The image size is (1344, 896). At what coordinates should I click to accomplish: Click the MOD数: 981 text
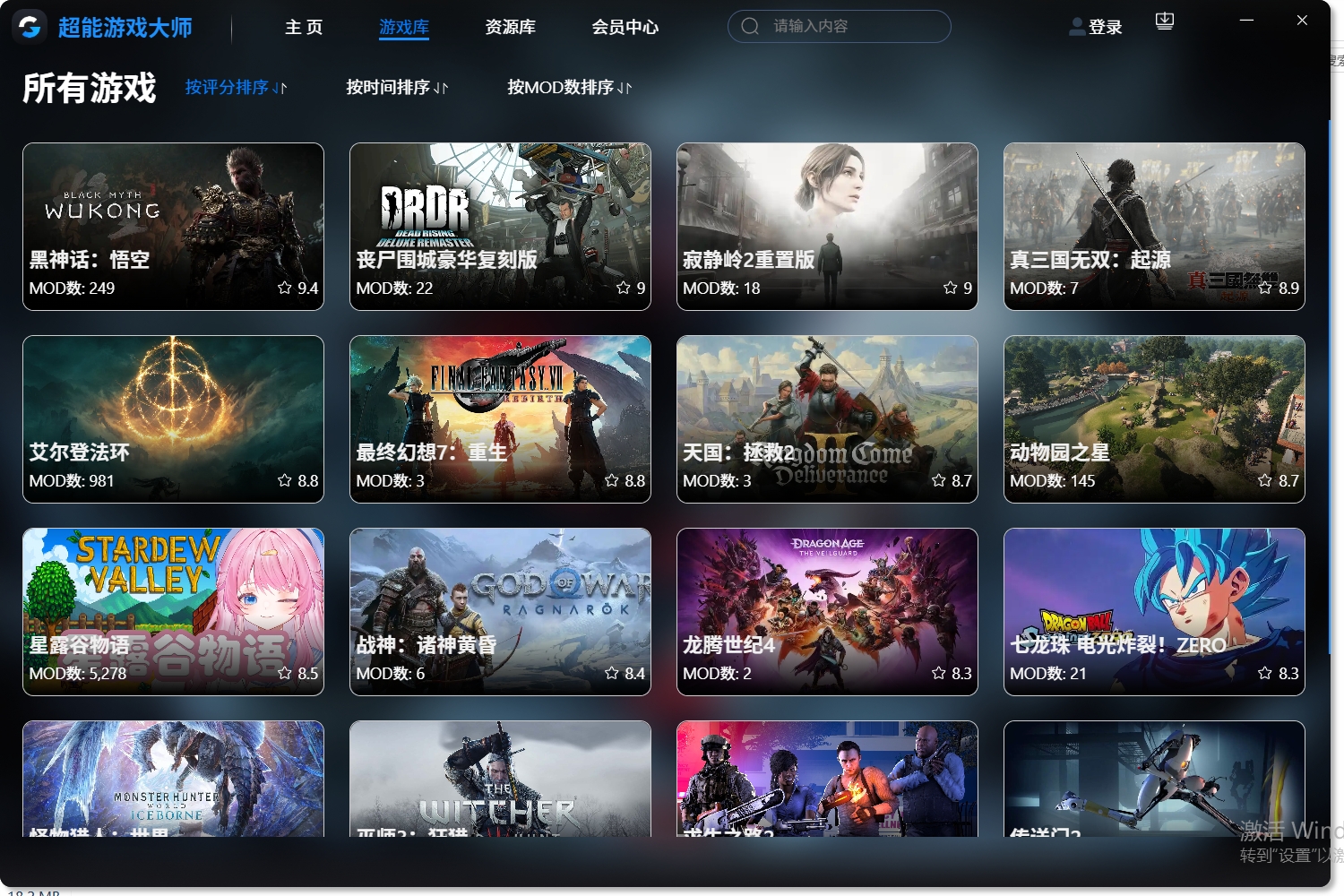[x=72, y=481]
